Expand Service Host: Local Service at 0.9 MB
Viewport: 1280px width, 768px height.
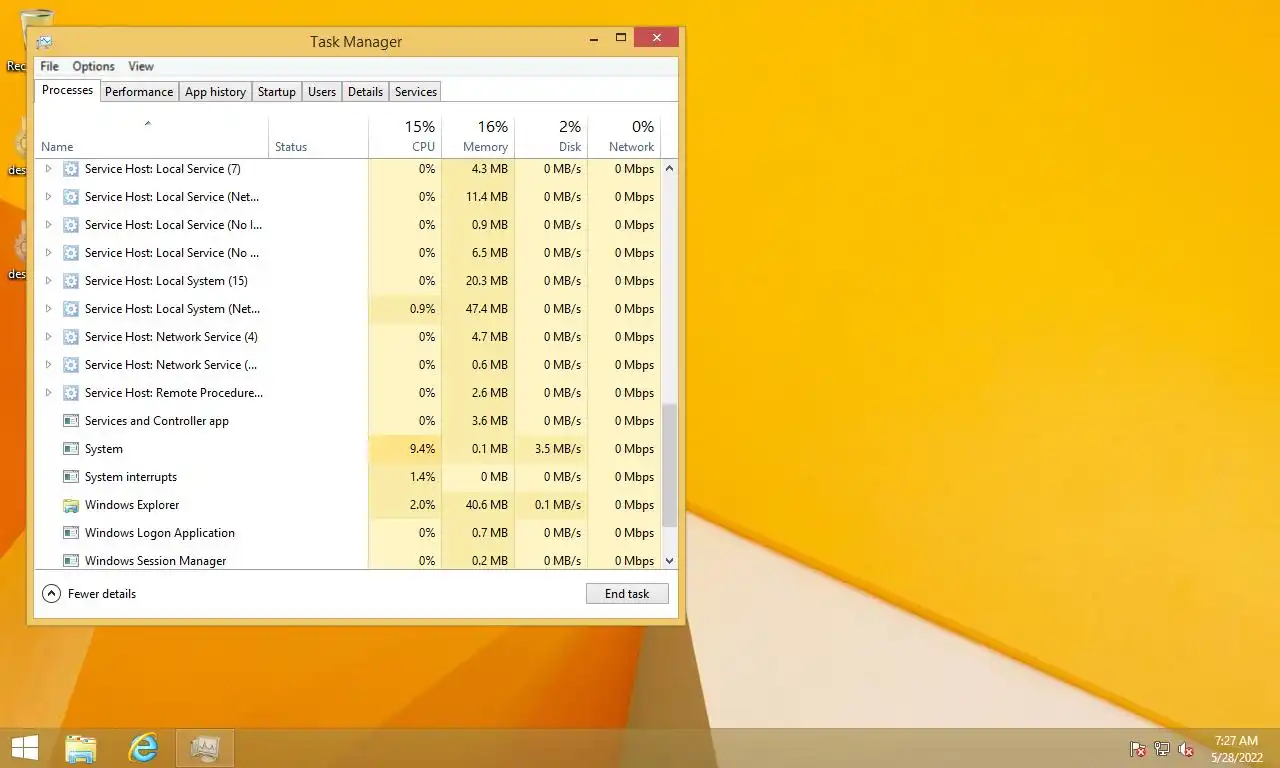click(48, 225)
